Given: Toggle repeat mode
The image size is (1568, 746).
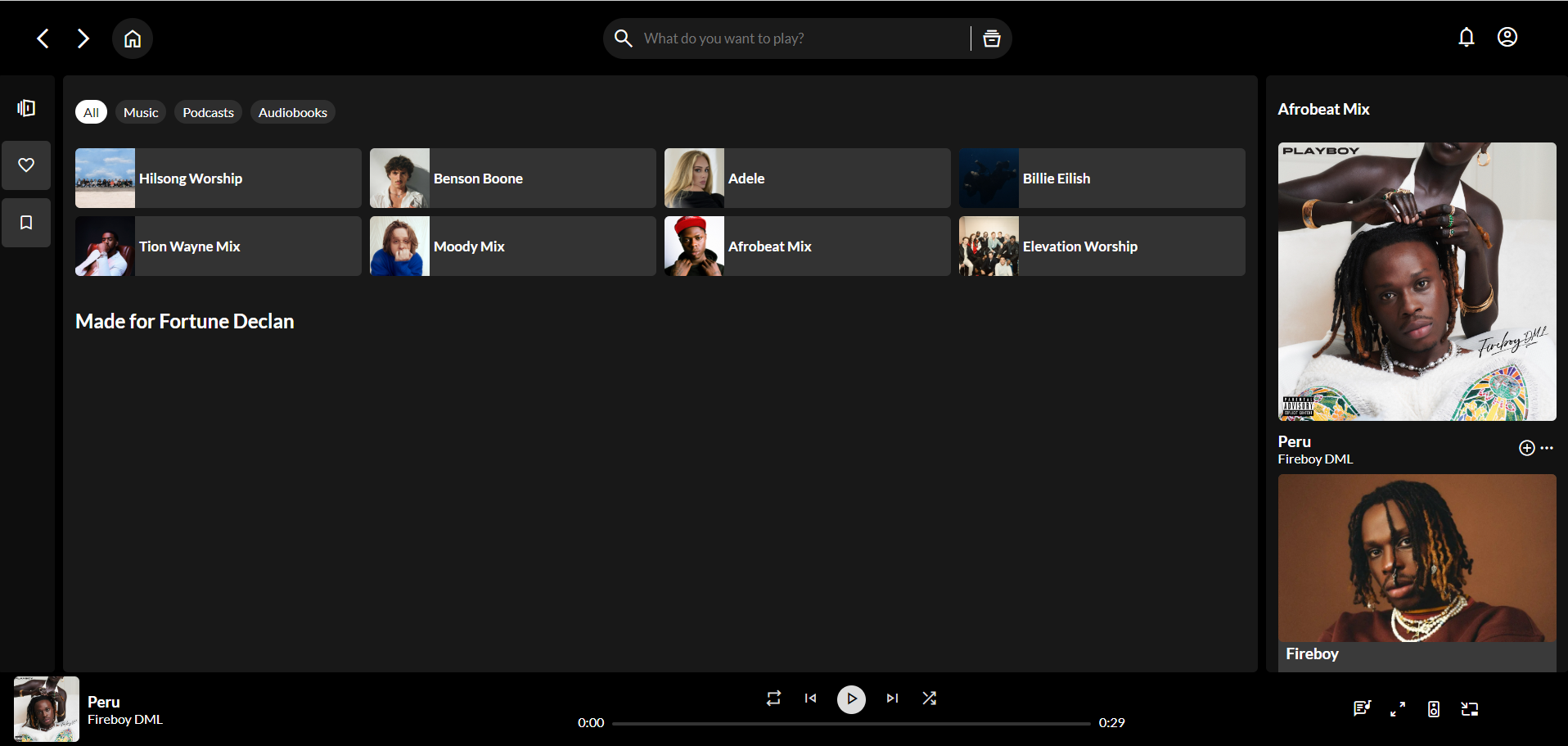Looking at the screenshot, I should click(773, 699).
